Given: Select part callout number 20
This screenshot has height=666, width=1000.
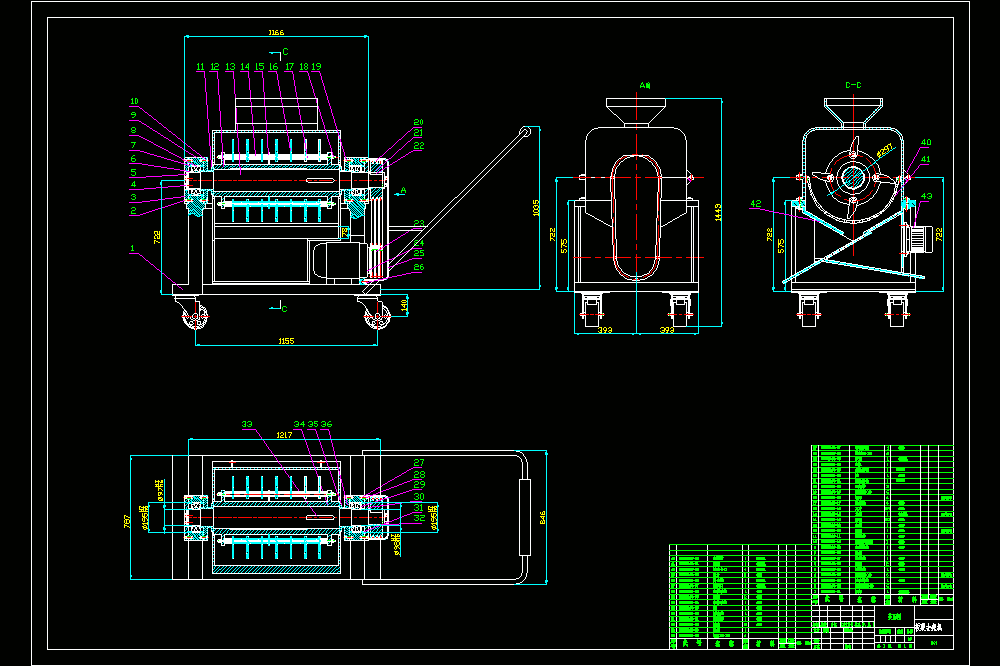Looking at the screenshot, I should point(418,122).
